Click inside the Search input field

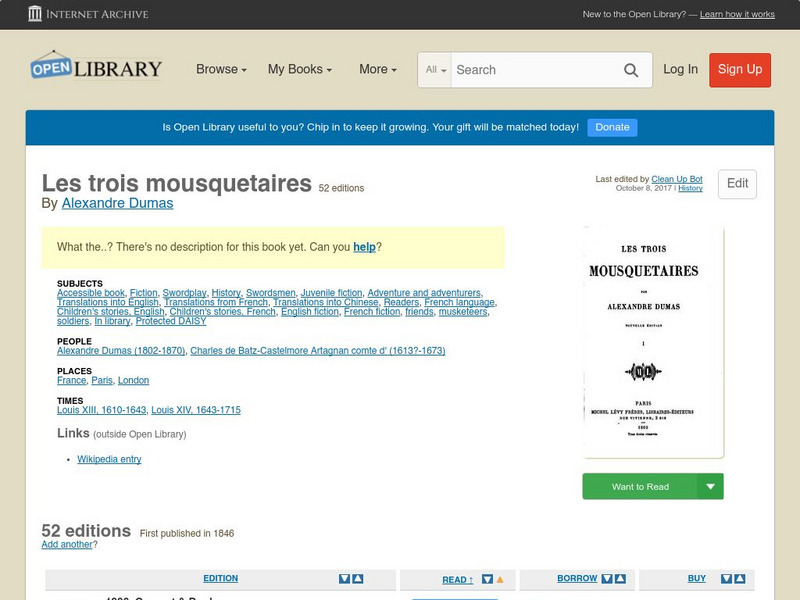(x=540, y=70)
